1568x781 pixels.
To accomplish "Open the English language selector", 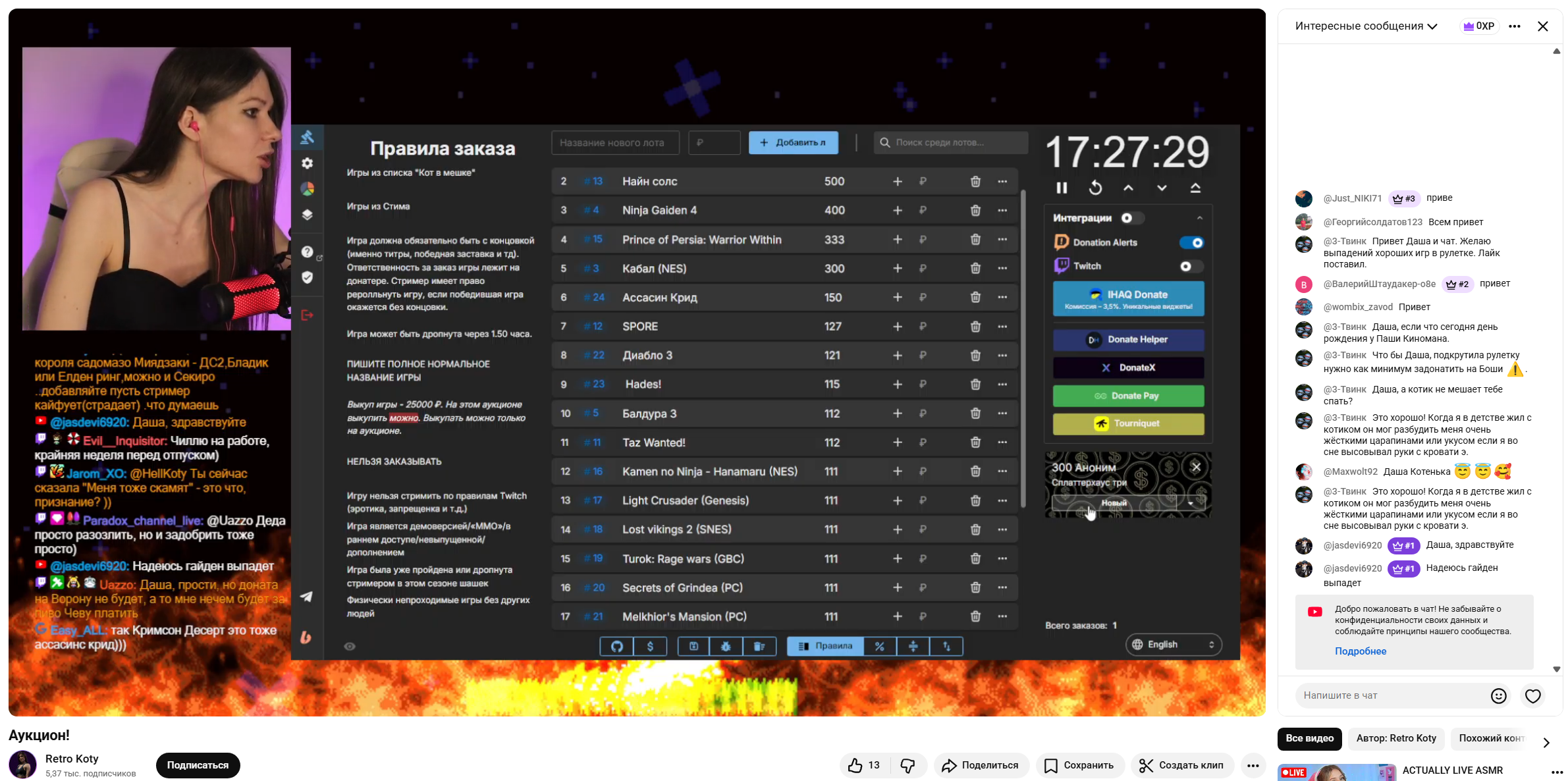I will click(x=1174, y=645).
